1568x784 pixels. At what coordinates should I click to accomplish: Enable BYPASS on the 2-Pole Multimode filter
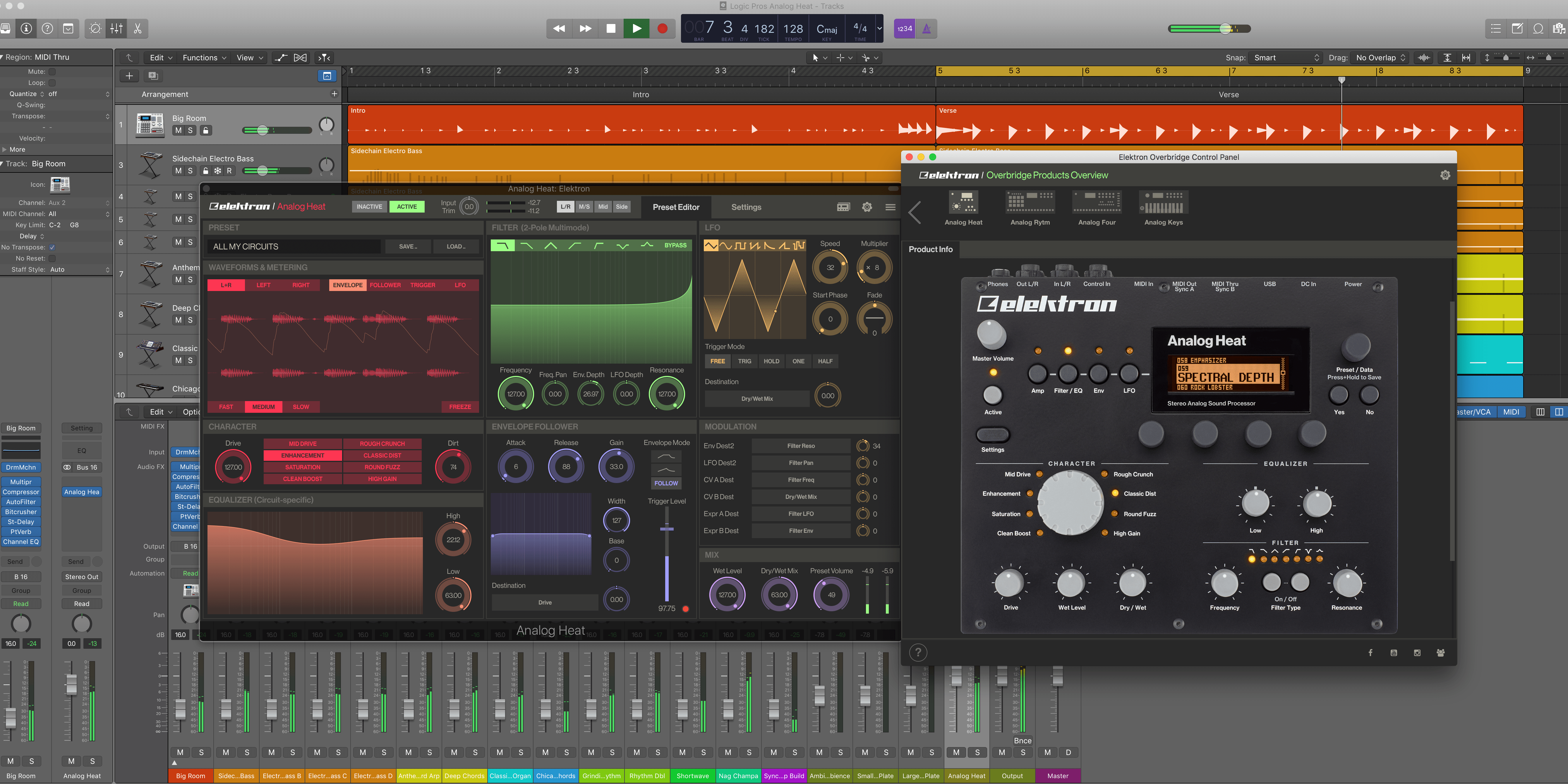(677, 245)
